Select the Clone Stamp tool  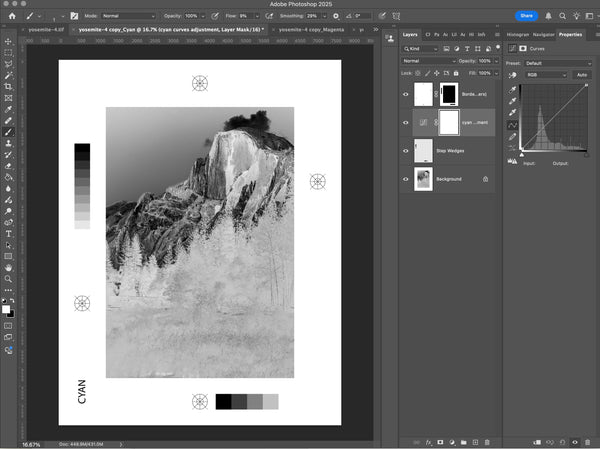click(x=8, y=143)
